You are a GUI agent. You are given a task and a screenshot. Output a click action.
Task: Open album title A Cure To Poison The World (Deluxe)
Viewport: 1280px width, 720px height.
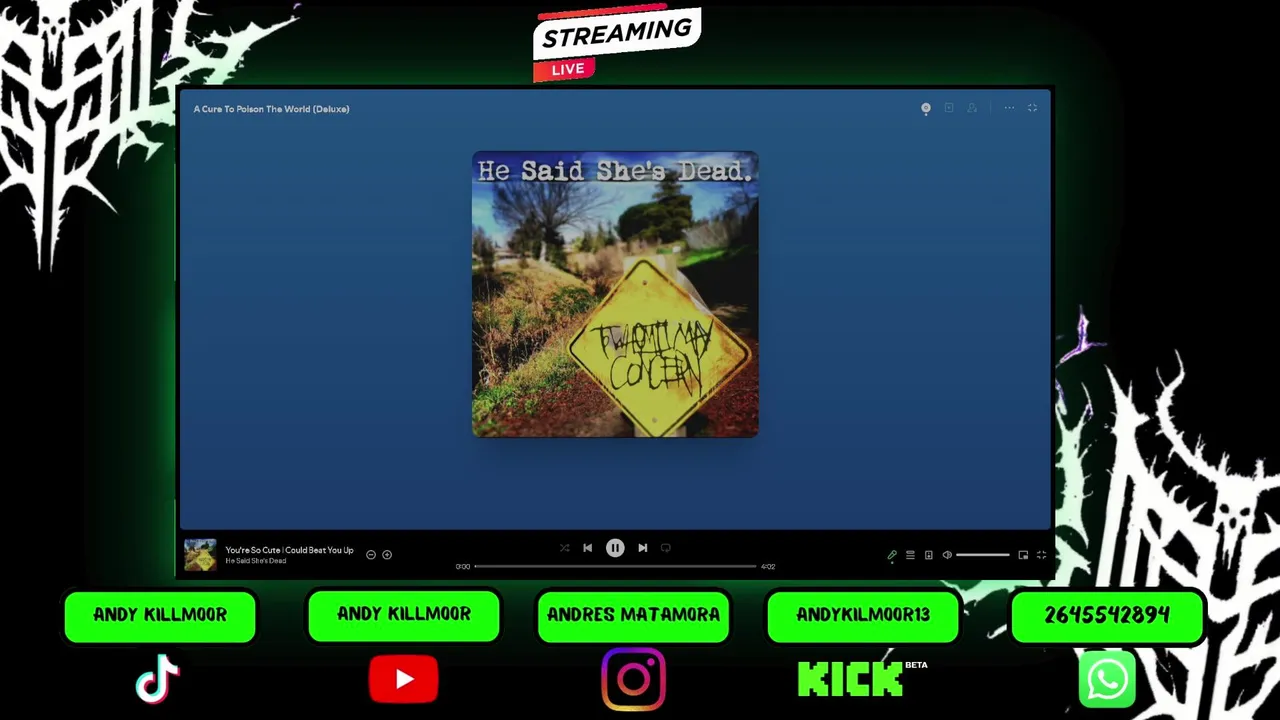271,109
